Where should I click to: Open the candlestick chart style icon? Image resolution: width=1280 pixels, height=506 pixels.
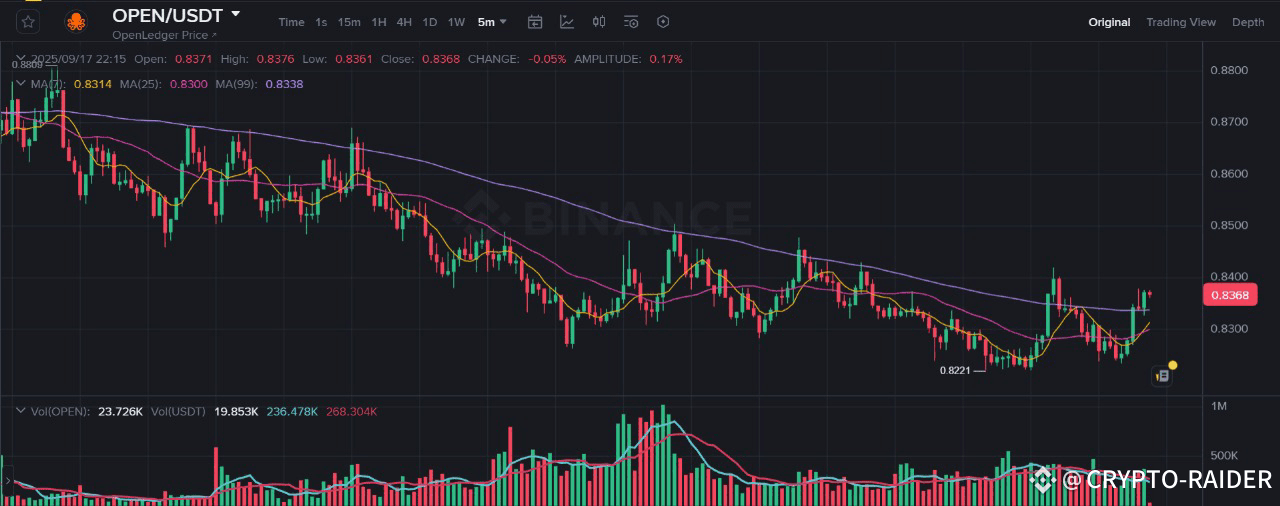coord(599,22)
